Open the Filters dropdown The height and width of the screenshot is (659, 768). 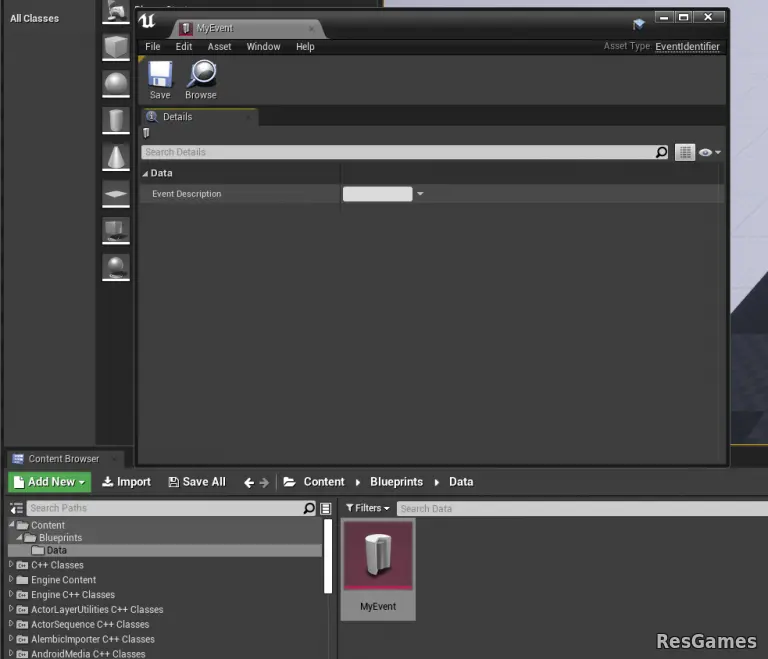tap(368, 508)
